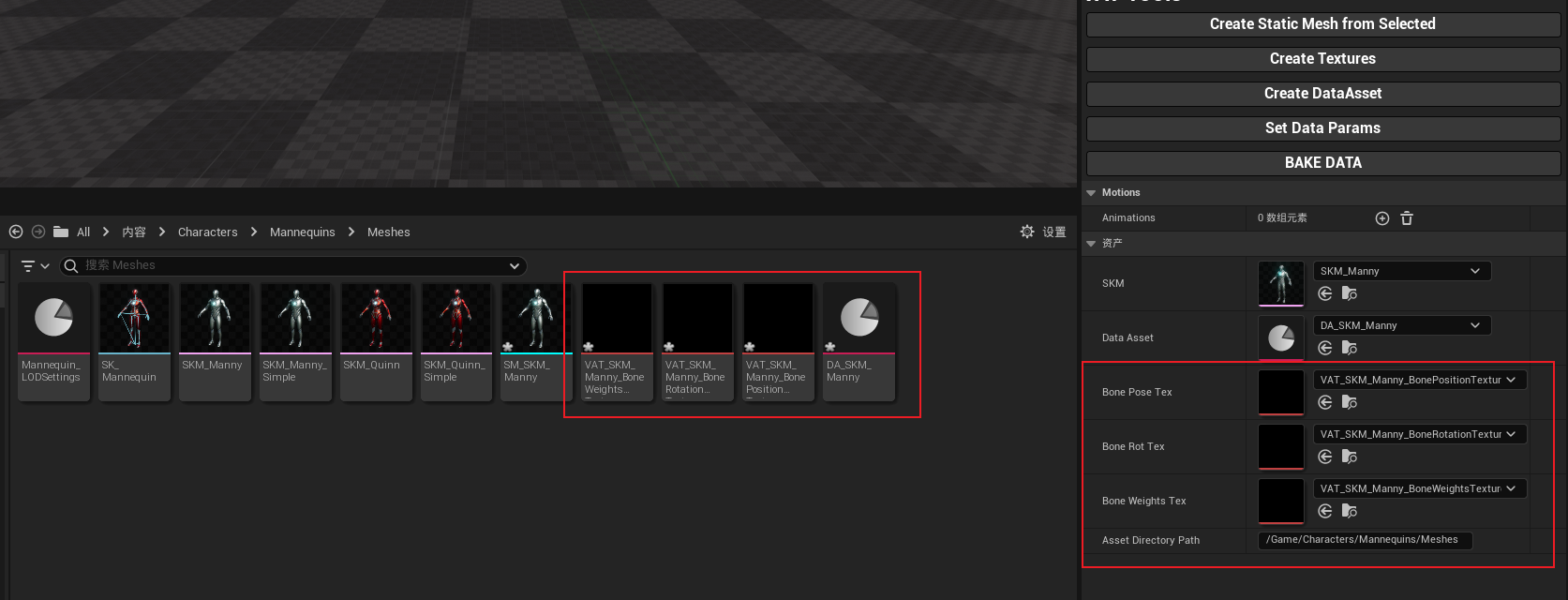Image resolution: width=1568 pixels, height=600 pixels.
Task: Collapse the Motions section
Action: point(1091,193)
